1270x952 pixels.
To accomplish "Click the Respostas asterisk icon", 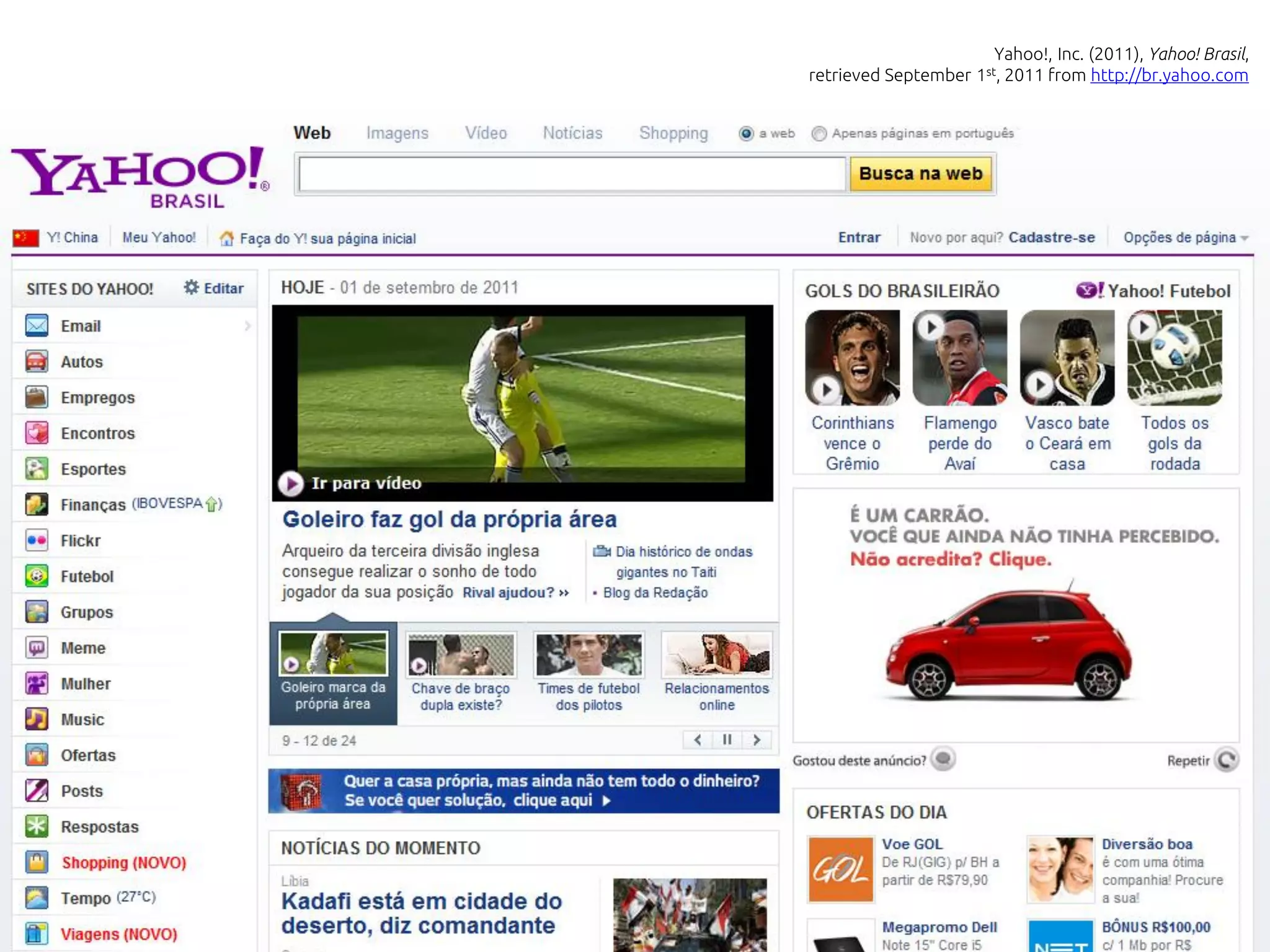I will click(x=37, y=826).
